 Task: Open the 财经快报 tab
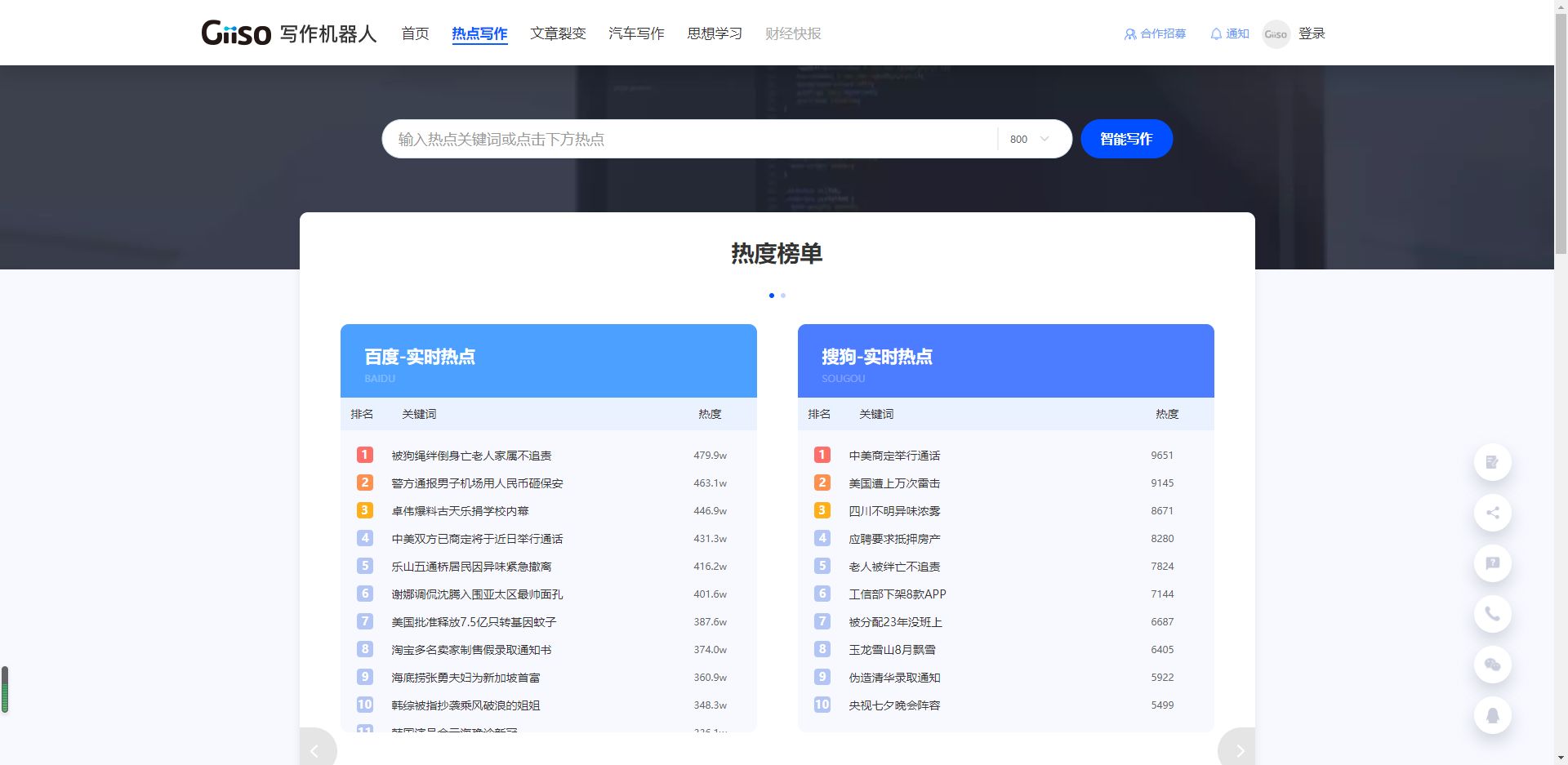click(793, 33)
